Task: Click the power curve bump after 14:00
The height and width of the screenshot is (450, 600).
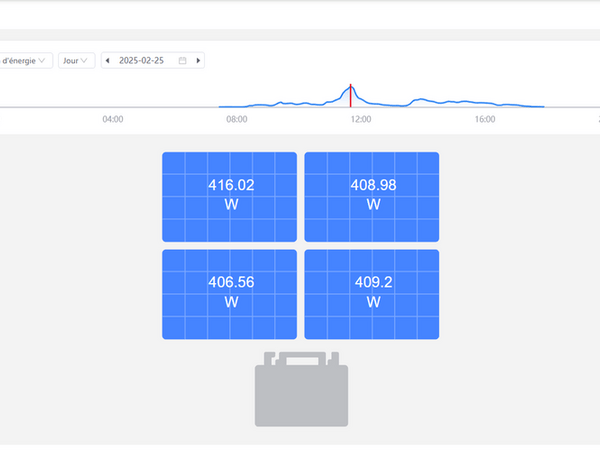Action: click(x=422, y=99)
